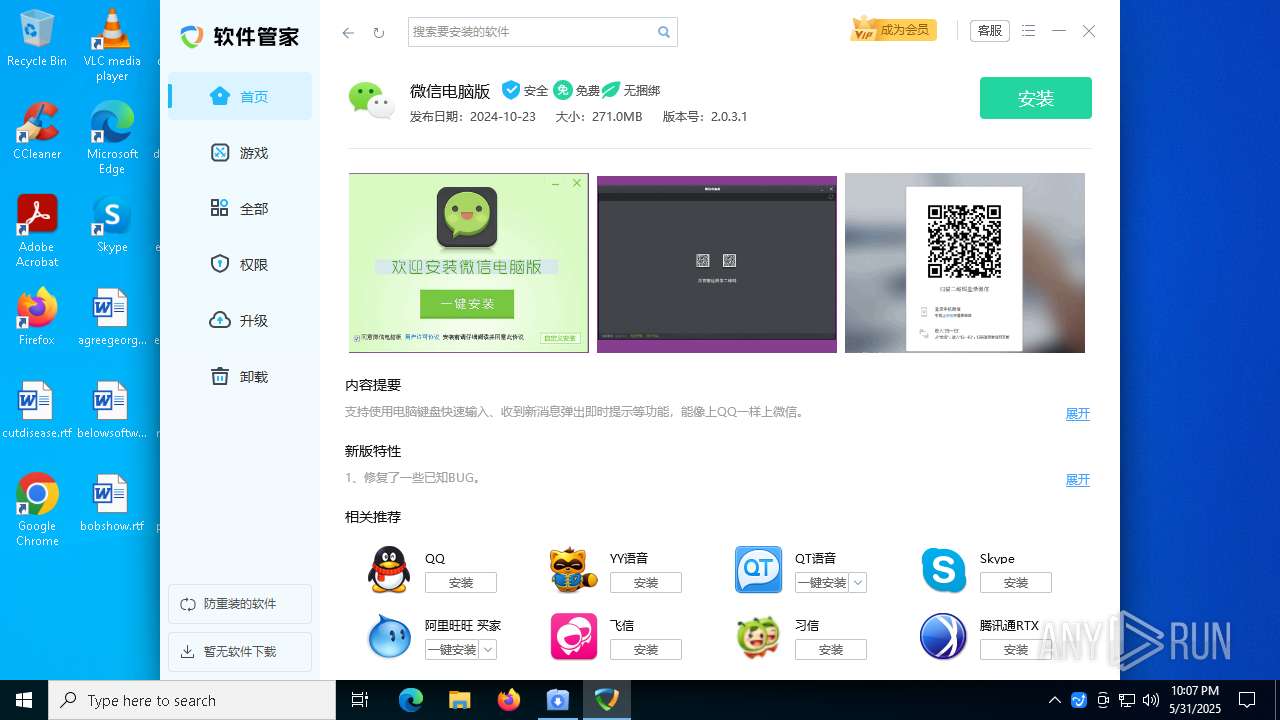
Task: Click the volume icon in system tray
Action: point(1150,700)
